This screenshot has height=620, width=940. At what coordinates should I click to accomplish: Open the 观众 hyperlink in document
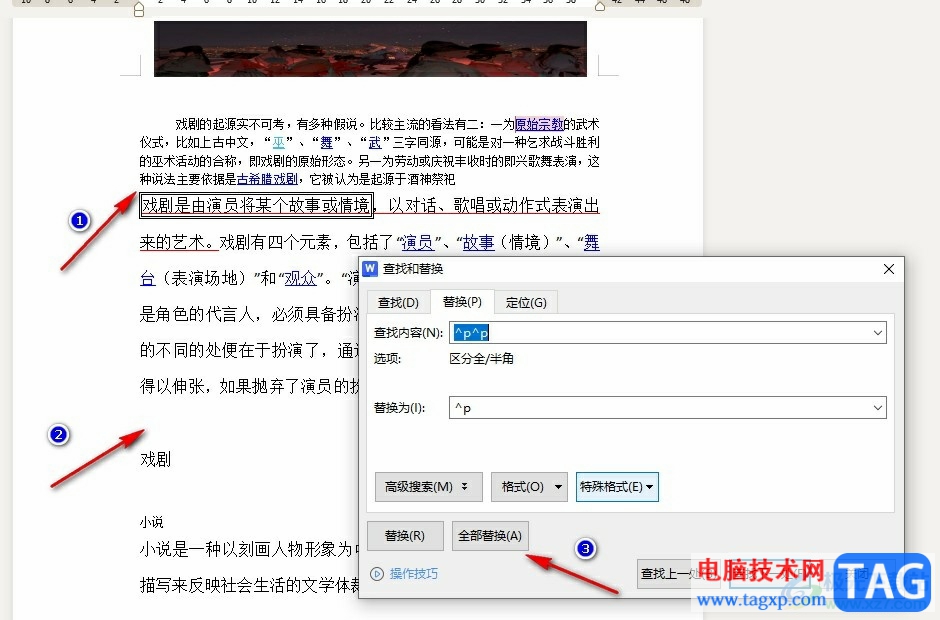[300, 278]
